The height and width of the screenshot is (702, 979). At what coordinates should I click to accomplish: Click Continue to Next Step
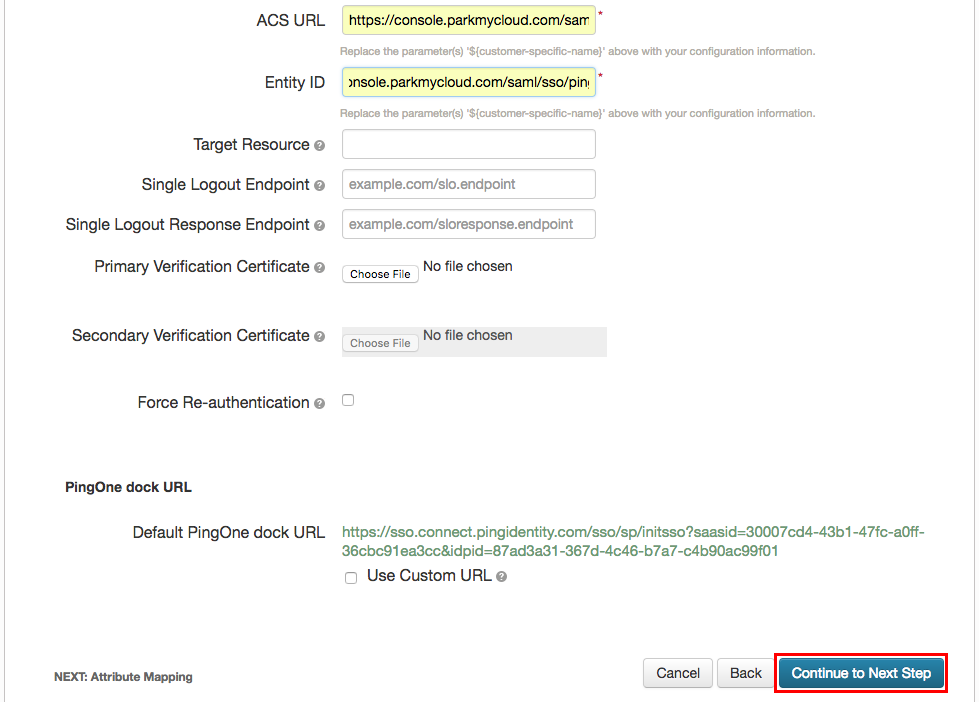coord(861,673)
